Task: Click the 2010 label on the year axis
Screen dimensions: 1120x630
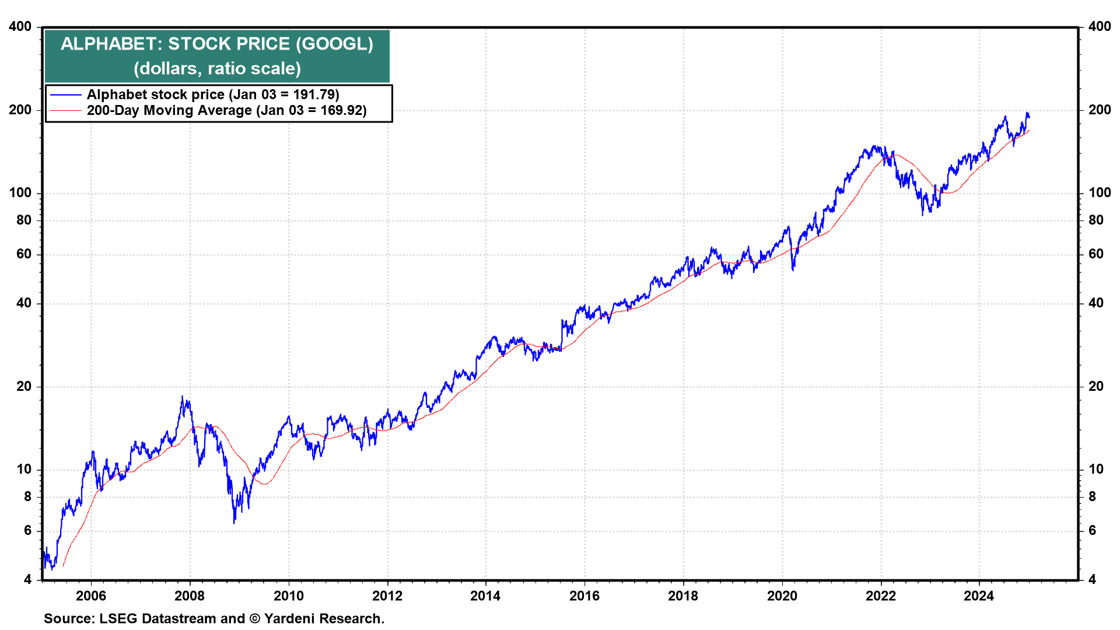Action: 289,596
